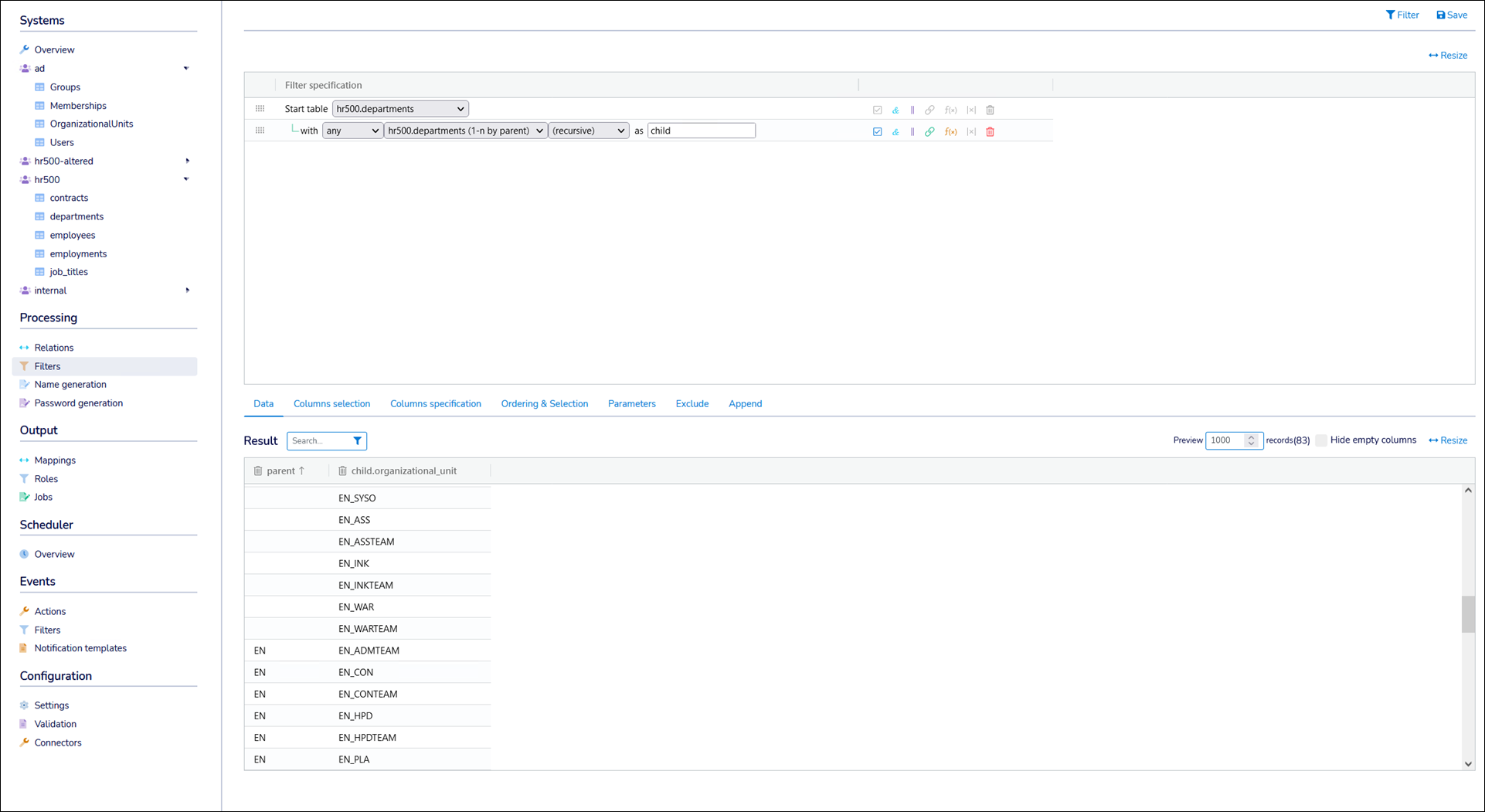
Task: Click the alias input field containing child
Action: pyautogui.click(x=701, y=131)
